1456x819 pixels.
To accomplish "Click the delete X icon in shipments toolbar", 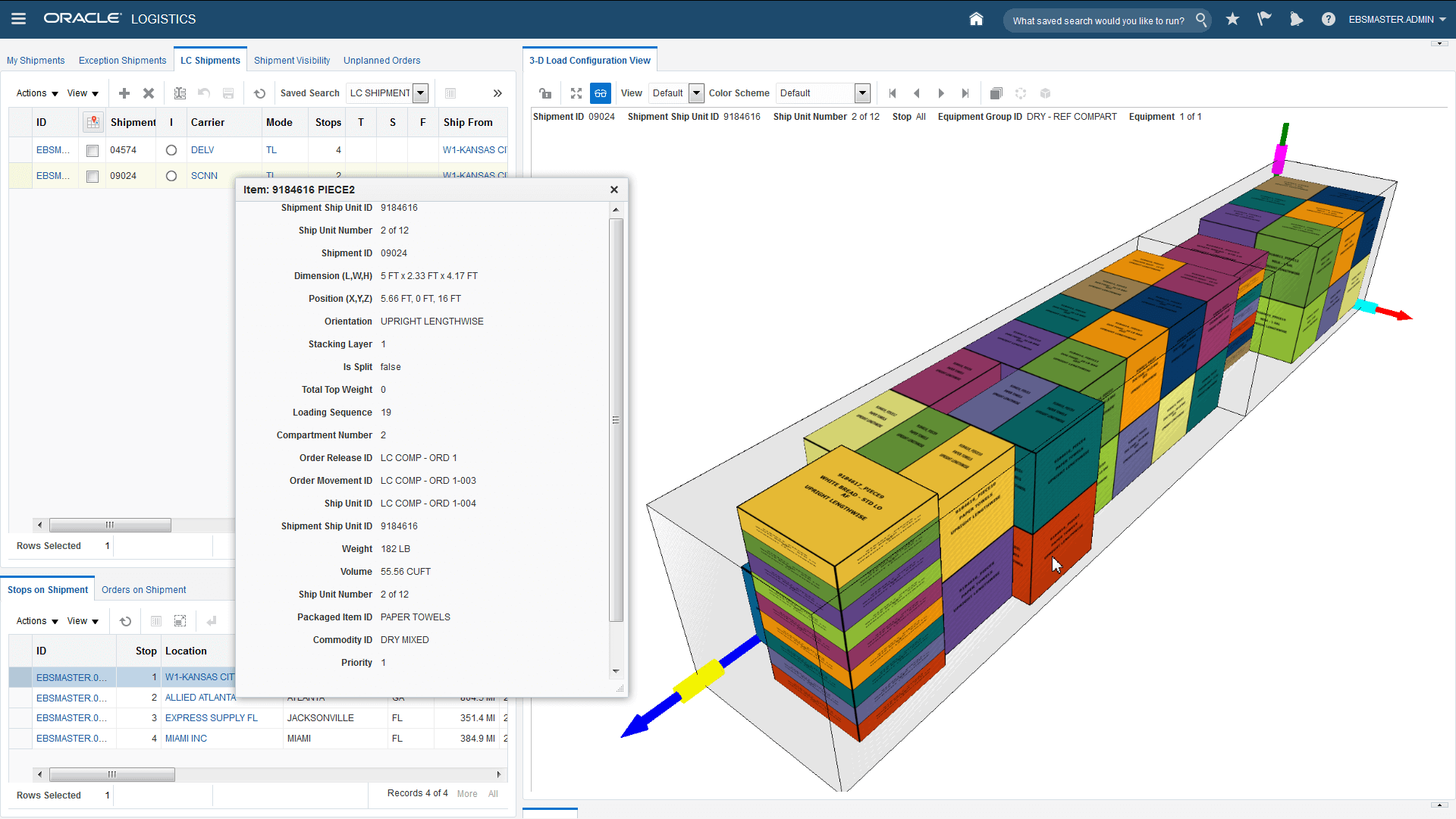I will click(x=149, y=93).
